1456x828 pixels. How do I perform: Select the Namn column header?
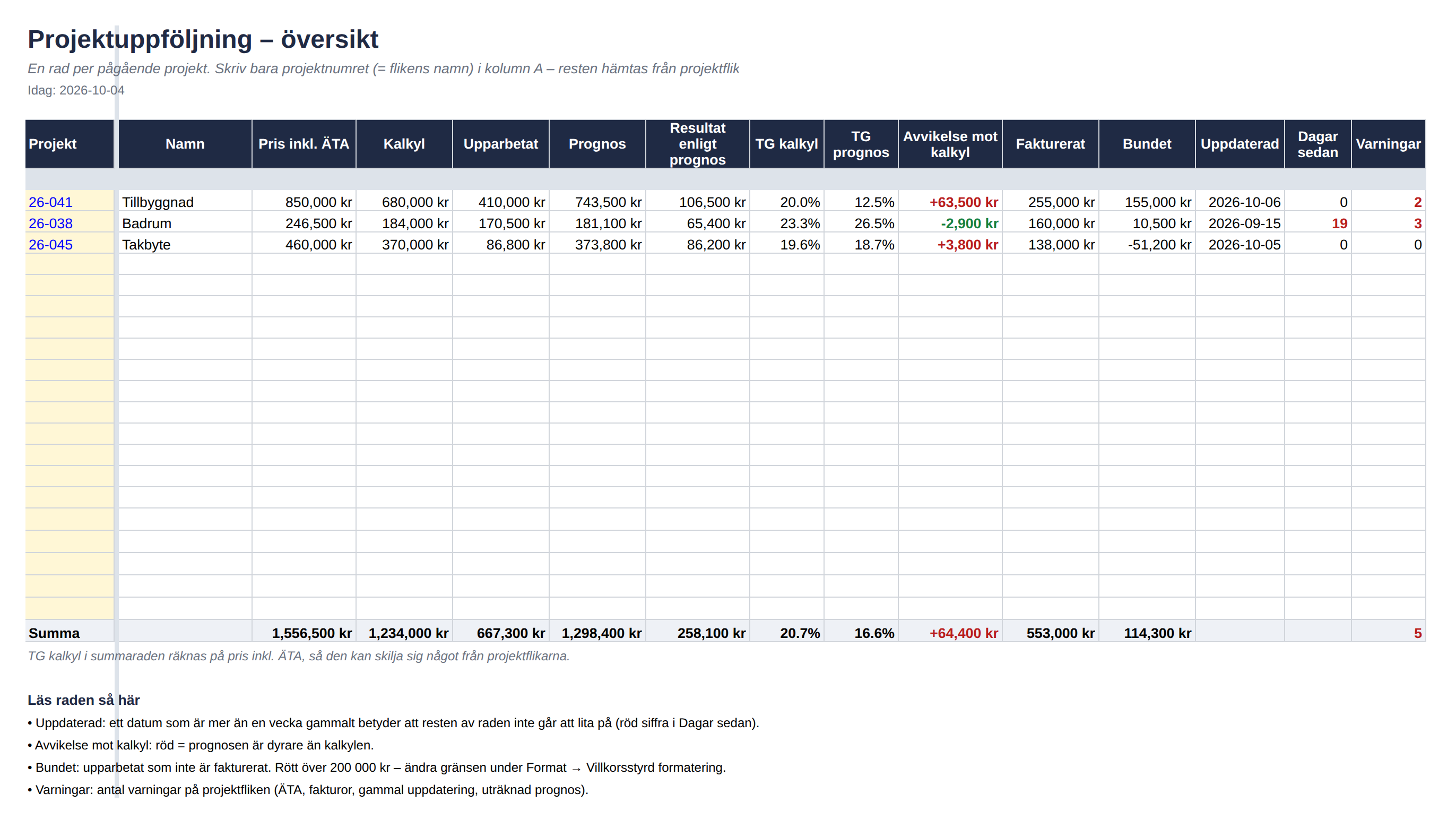point(185,144)
